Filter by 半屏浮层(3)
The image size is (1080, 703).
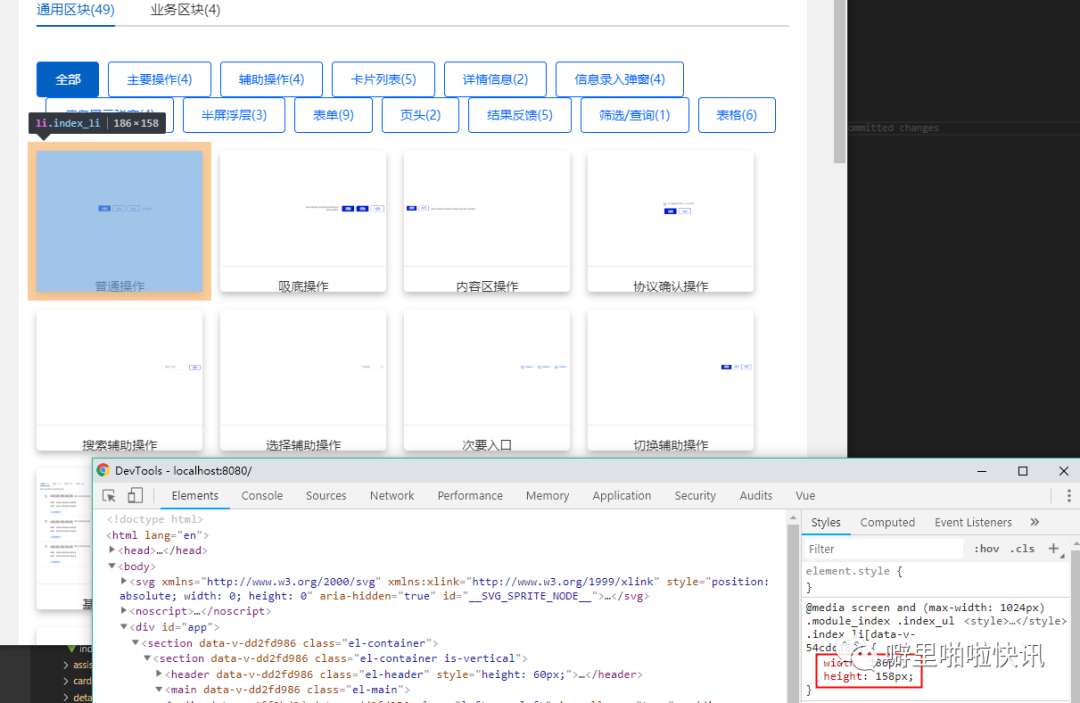click(234, 115)
